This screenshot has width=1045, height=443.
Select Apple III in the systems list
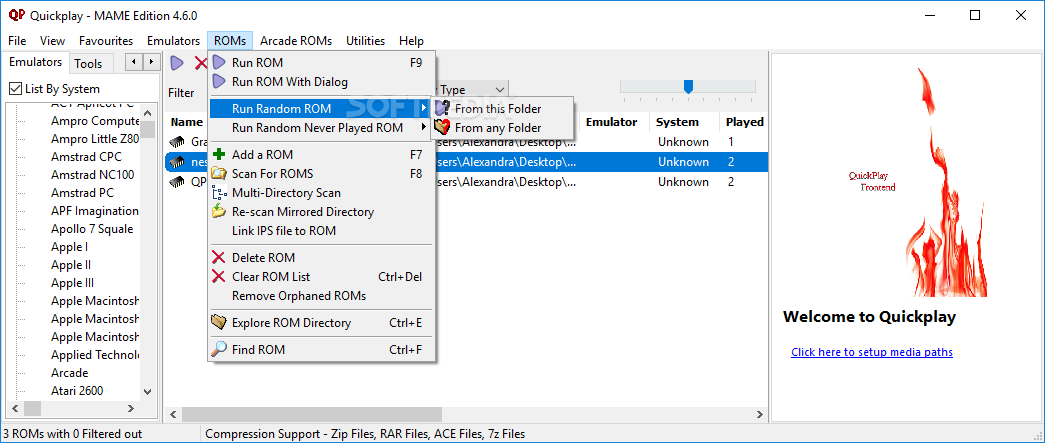(72, 282)
